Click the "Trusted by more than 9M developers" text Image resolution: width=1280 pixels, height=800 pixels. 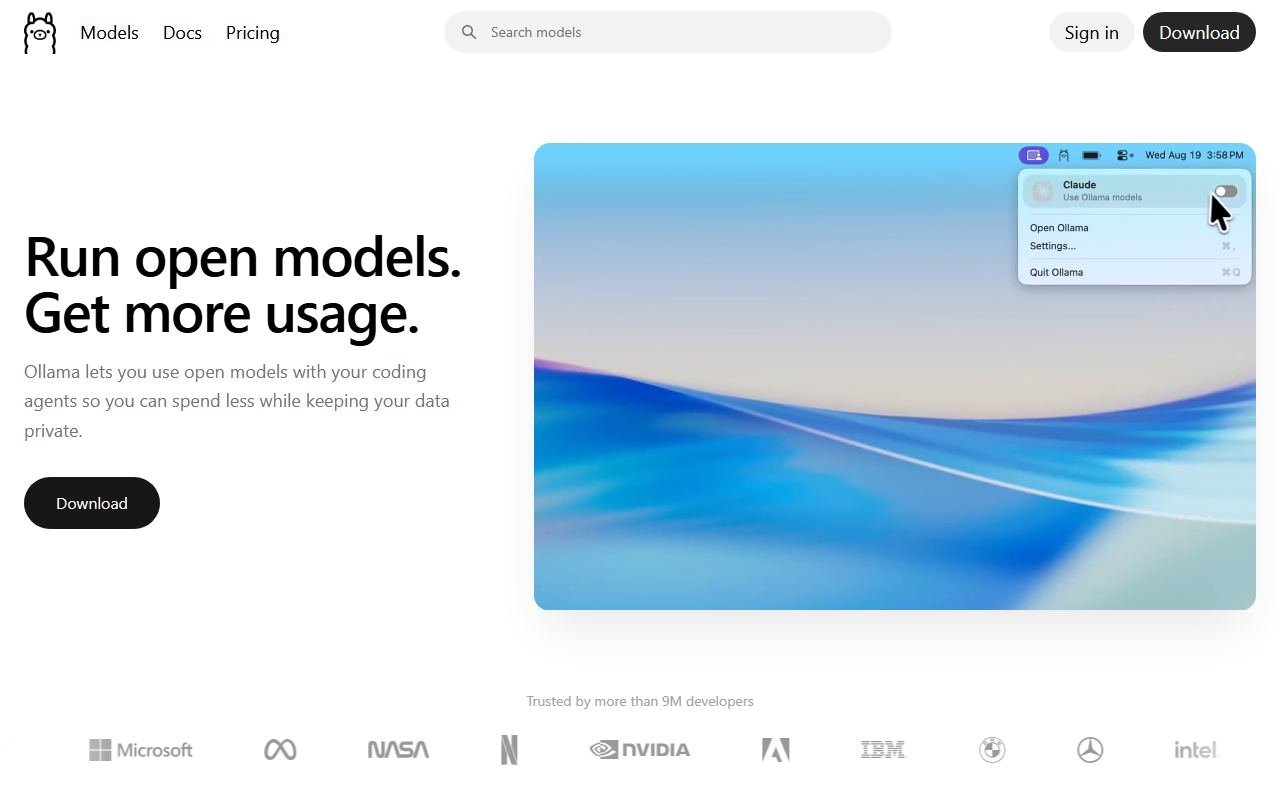click(x=640, y=701)
